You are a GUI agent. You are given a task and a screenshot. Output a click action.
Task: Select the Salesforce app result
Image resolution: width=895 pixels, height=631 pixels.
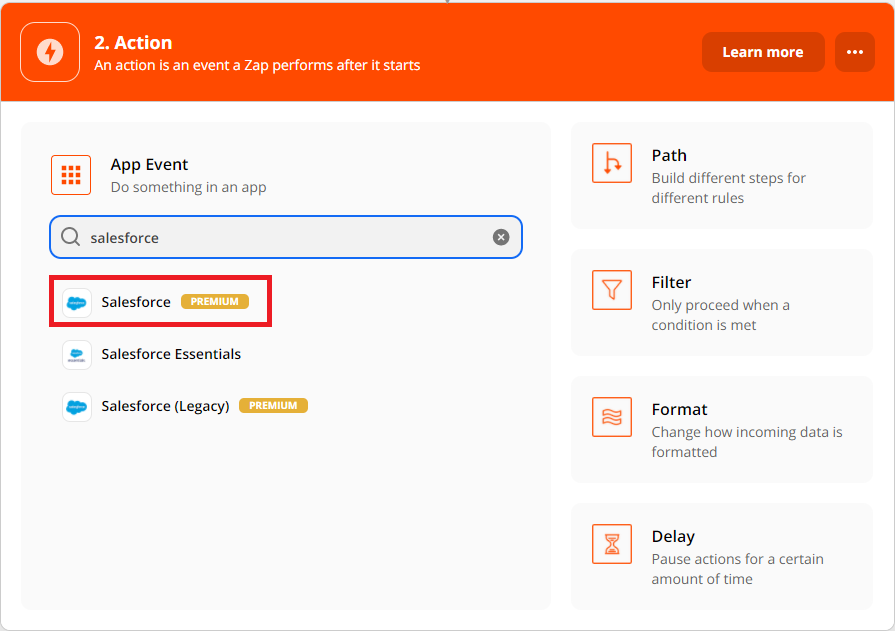(160, 302)
